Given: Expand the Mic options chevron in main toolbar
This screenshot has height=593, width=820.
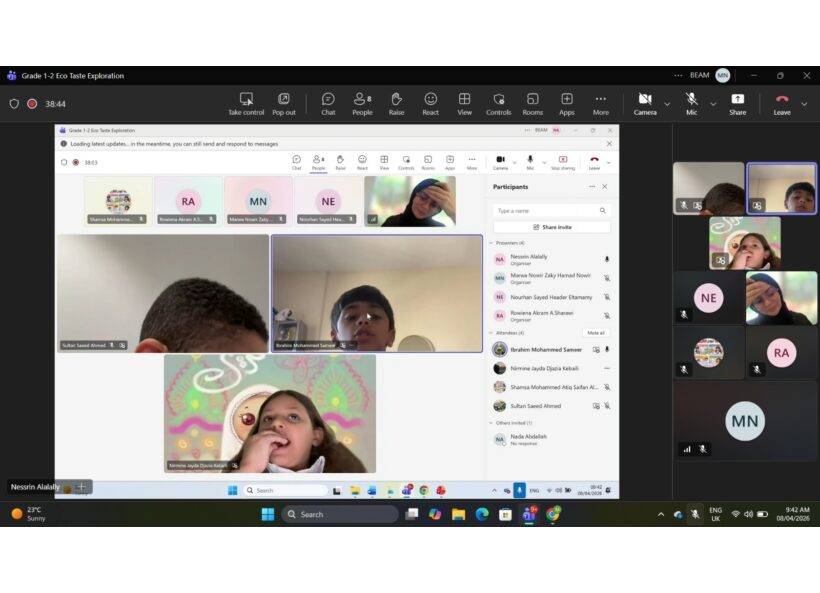Looking at the screenshot, I should [713, 103].
